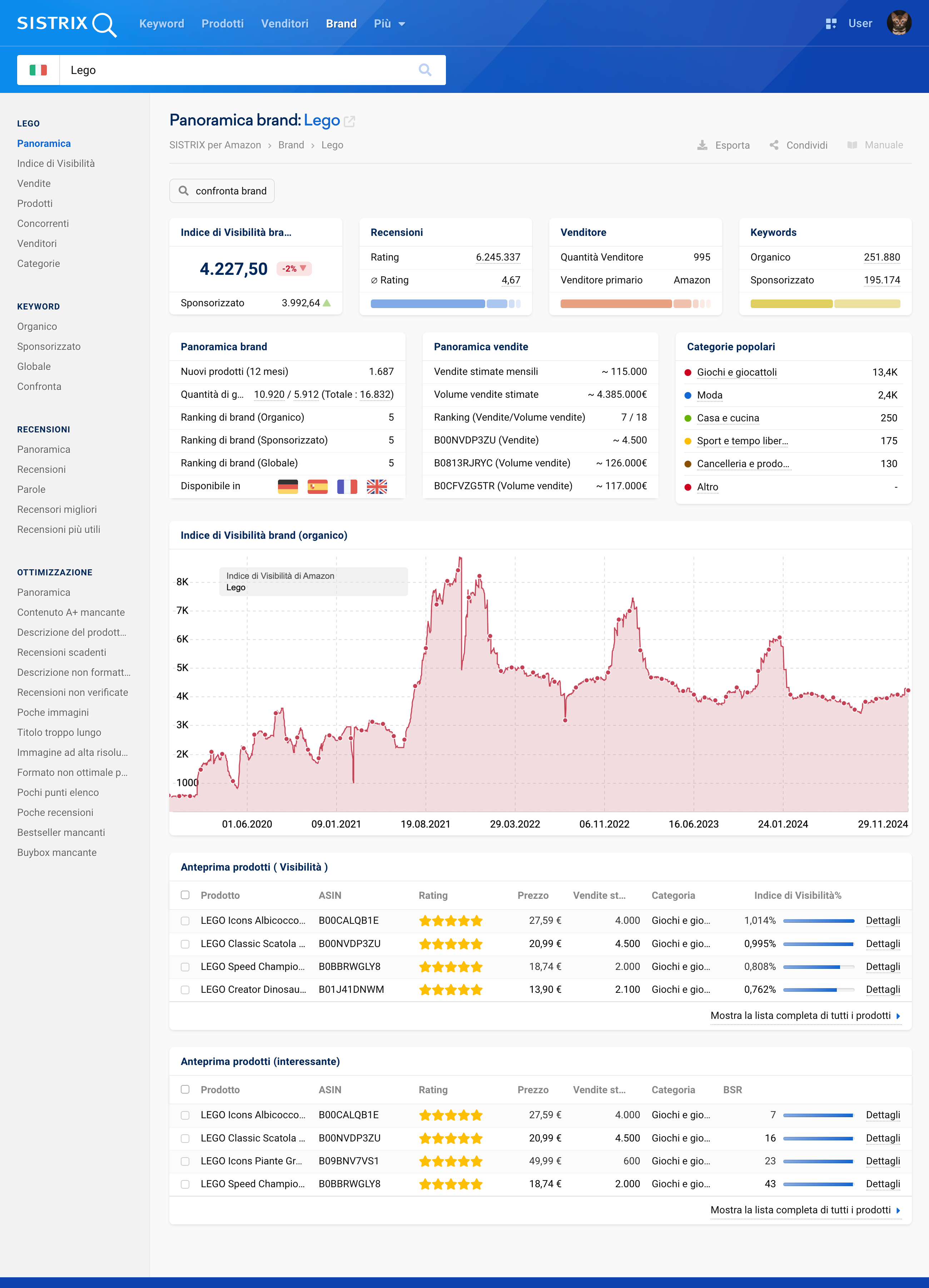Click the Manuale book icon
The height and width of the screenshot is (1288, 929).
[x=852, y=145]
